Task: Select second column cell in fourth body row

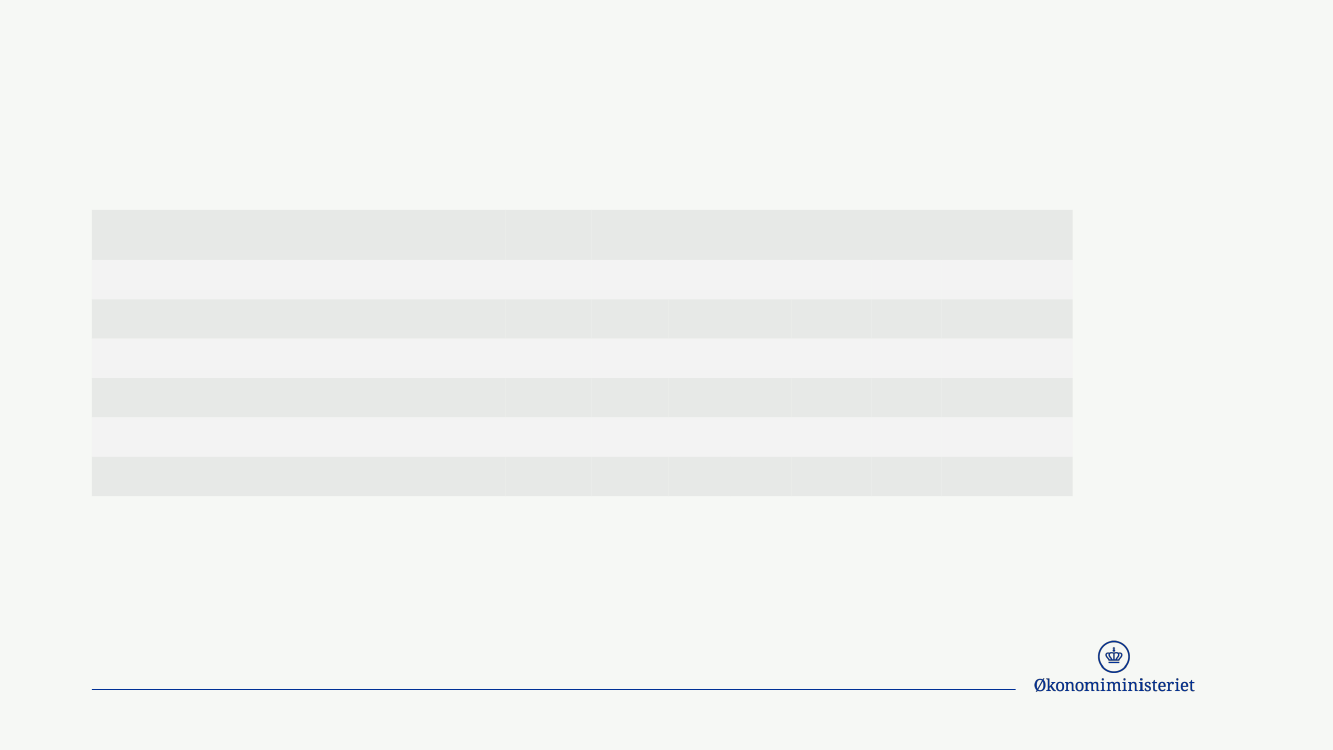Action: click(548, 397)
